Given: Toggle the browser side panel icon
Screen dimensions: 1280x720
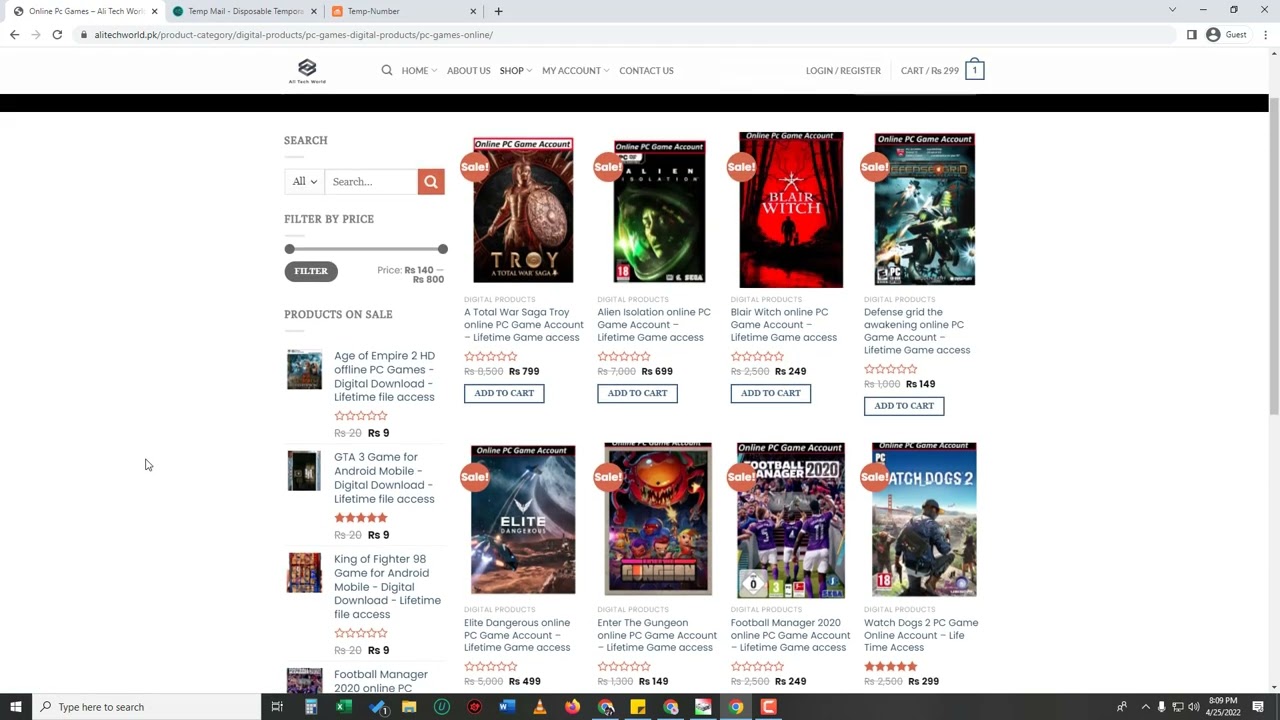Looking at the screenshot, I should 1191,35.
